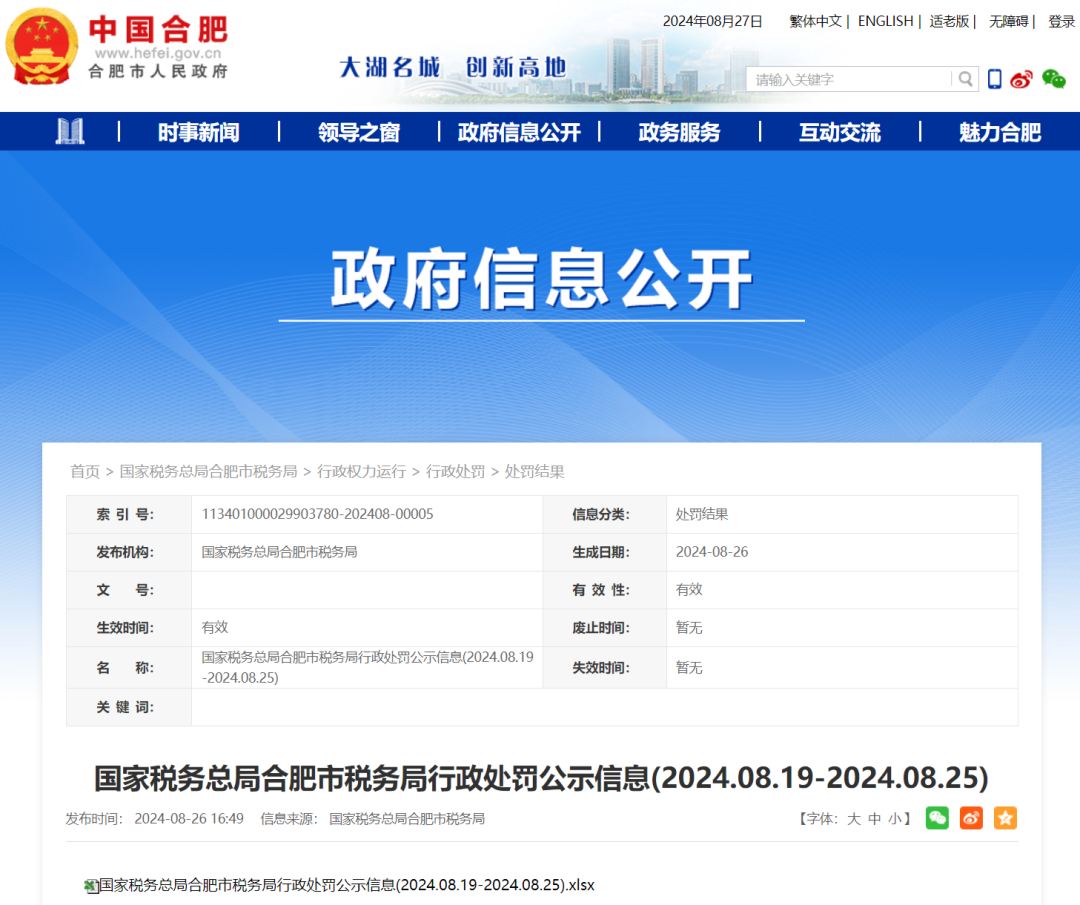Click the 文号 label cell
Screen dimensions: 1080x905
129,590
